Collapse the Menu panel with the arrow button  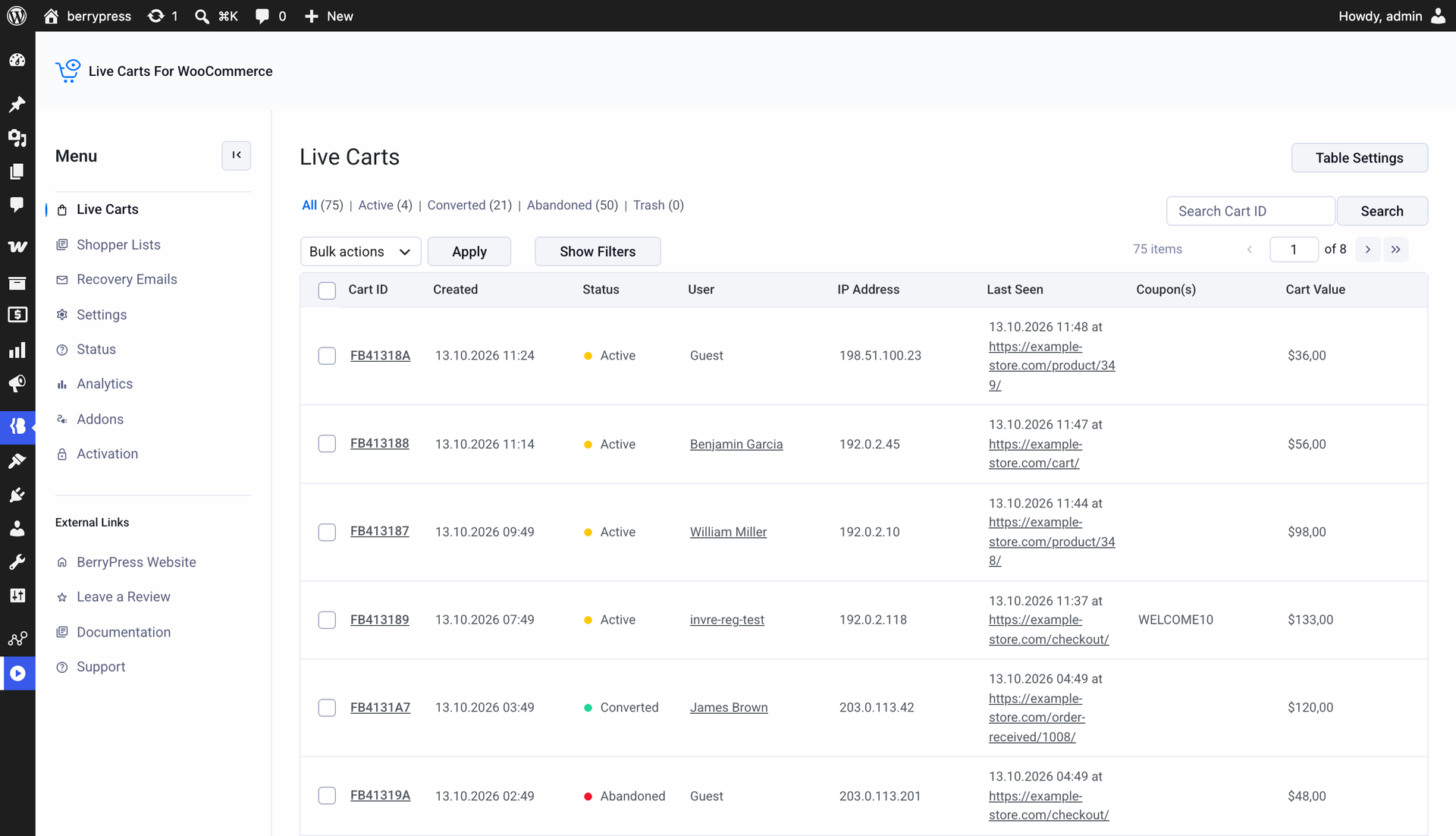coord(237,156)
